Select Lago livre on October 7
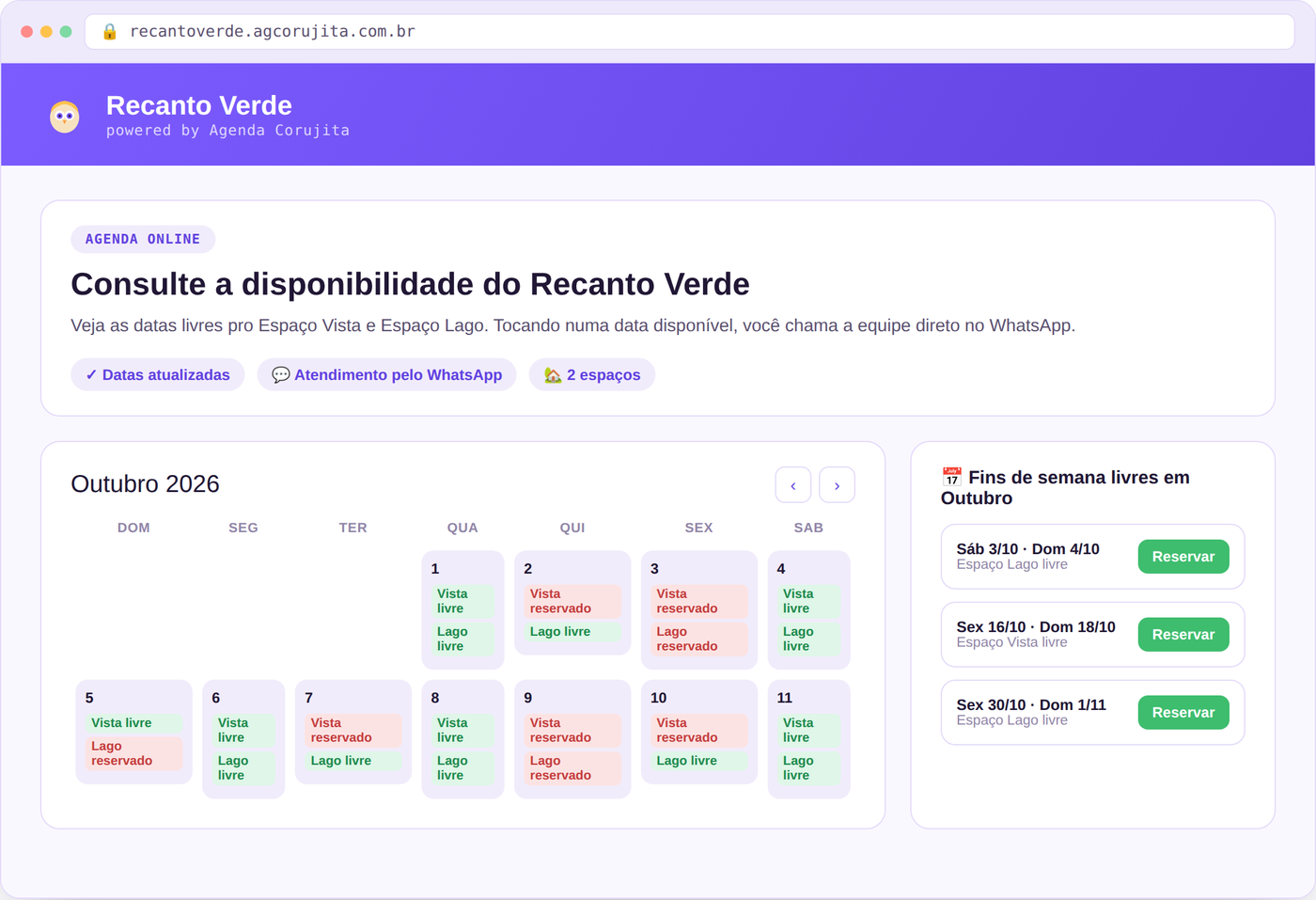The image size is (1316, 900). pos(353,761)
